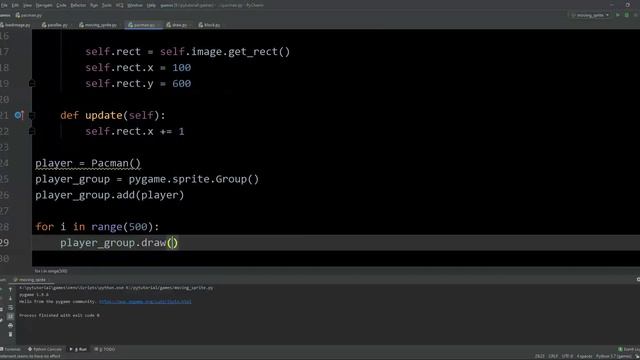The height and width of the screenshot is (360, 640).
Task: Click the 4 spaces indent setting in status bar
Action: pos(584,356)
